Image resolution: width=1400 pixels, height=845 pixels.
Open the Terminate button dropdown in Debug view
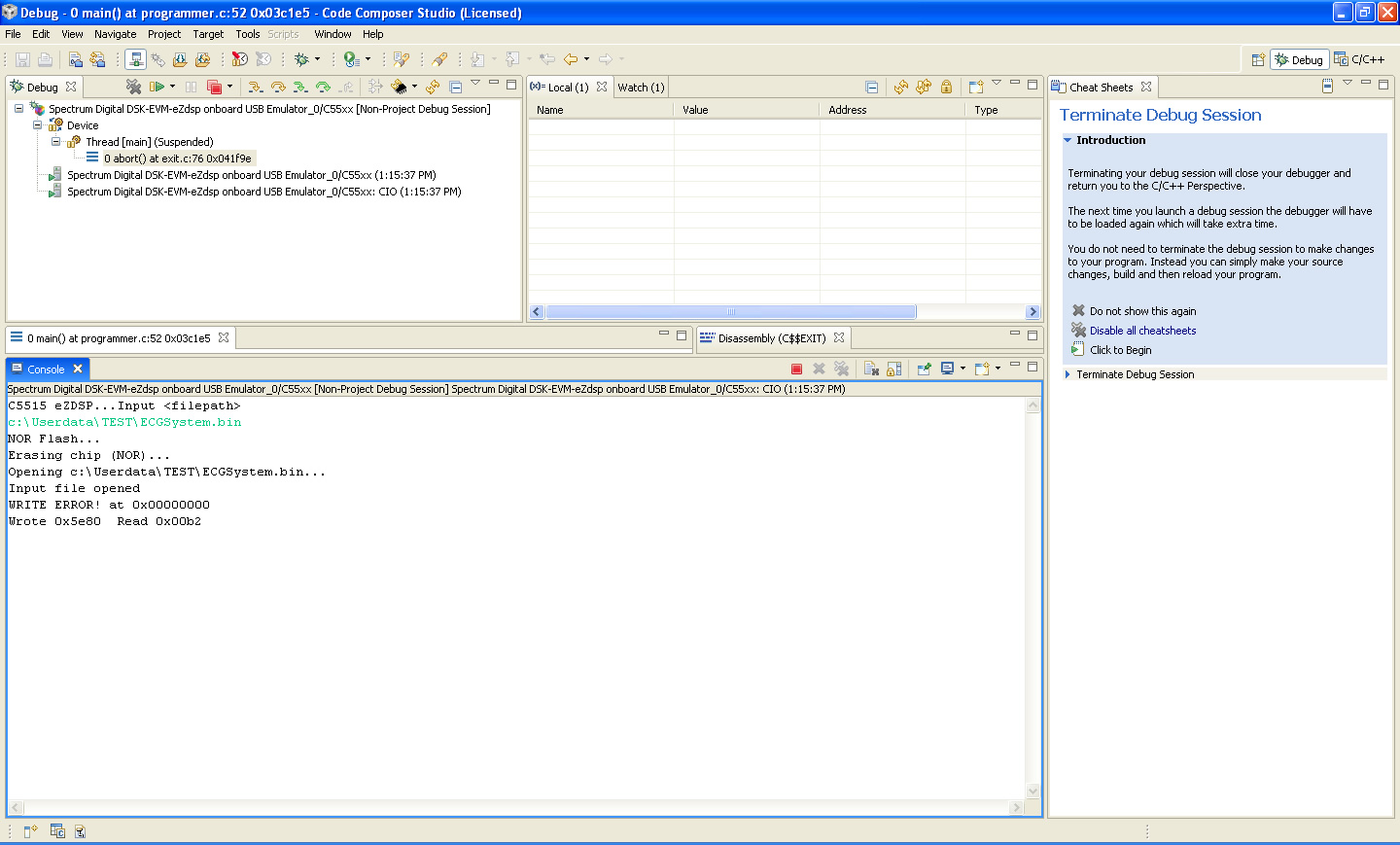[229, 87]
